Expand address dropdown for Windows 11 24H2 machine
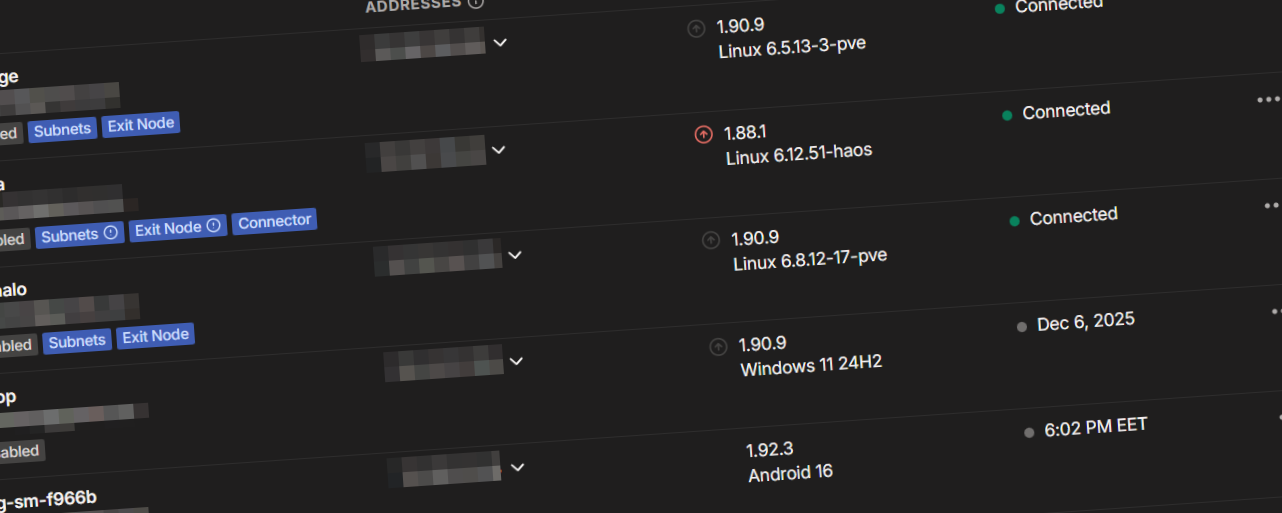 coord(516,361)
